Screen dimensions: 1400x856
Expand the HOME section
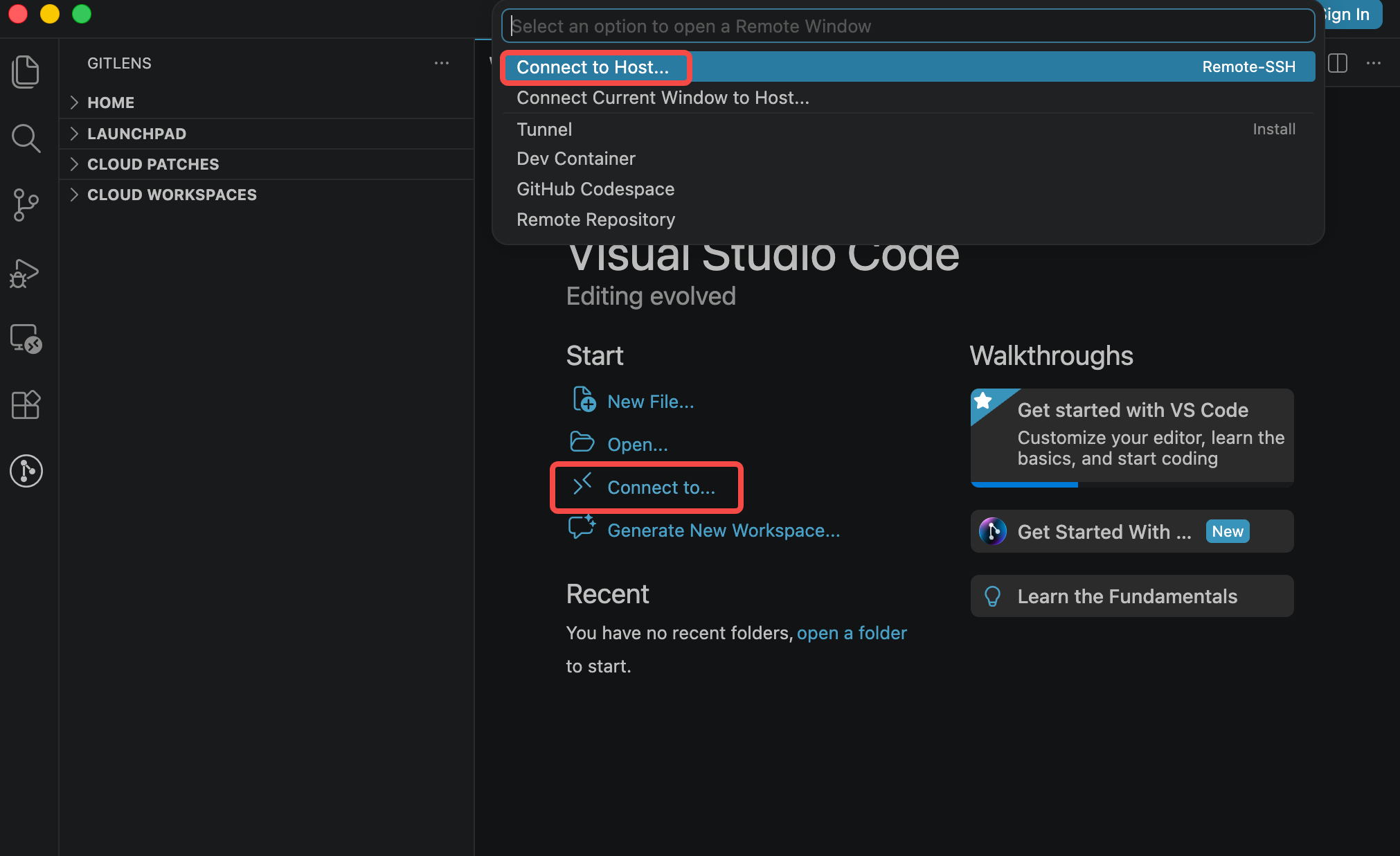267,102
